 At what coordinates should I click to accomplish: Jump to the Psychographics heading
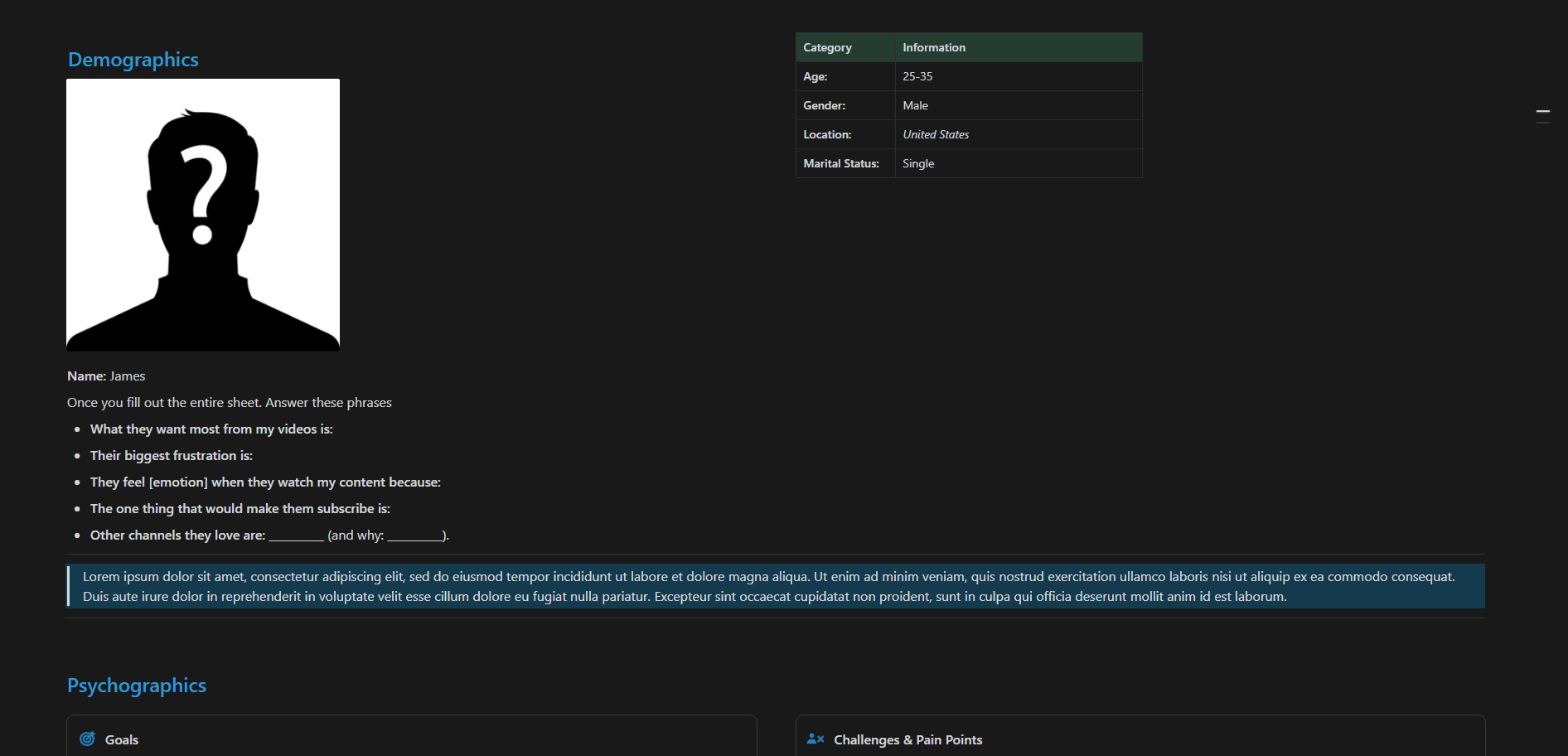[137, 686]
